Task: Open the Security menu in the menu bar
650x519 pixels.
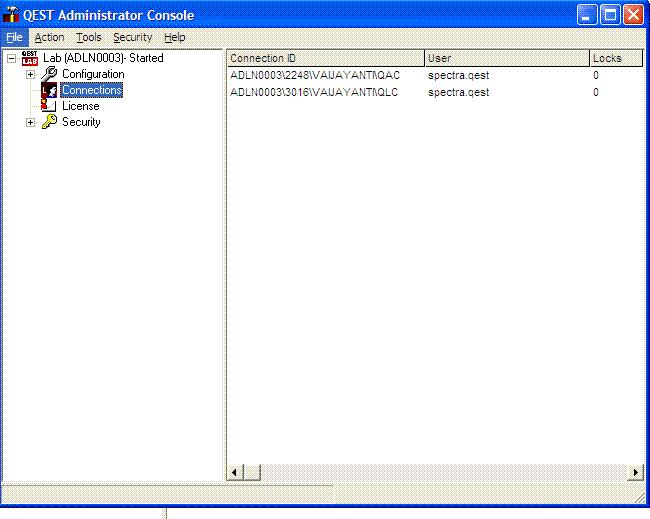Action: point(132,37)
